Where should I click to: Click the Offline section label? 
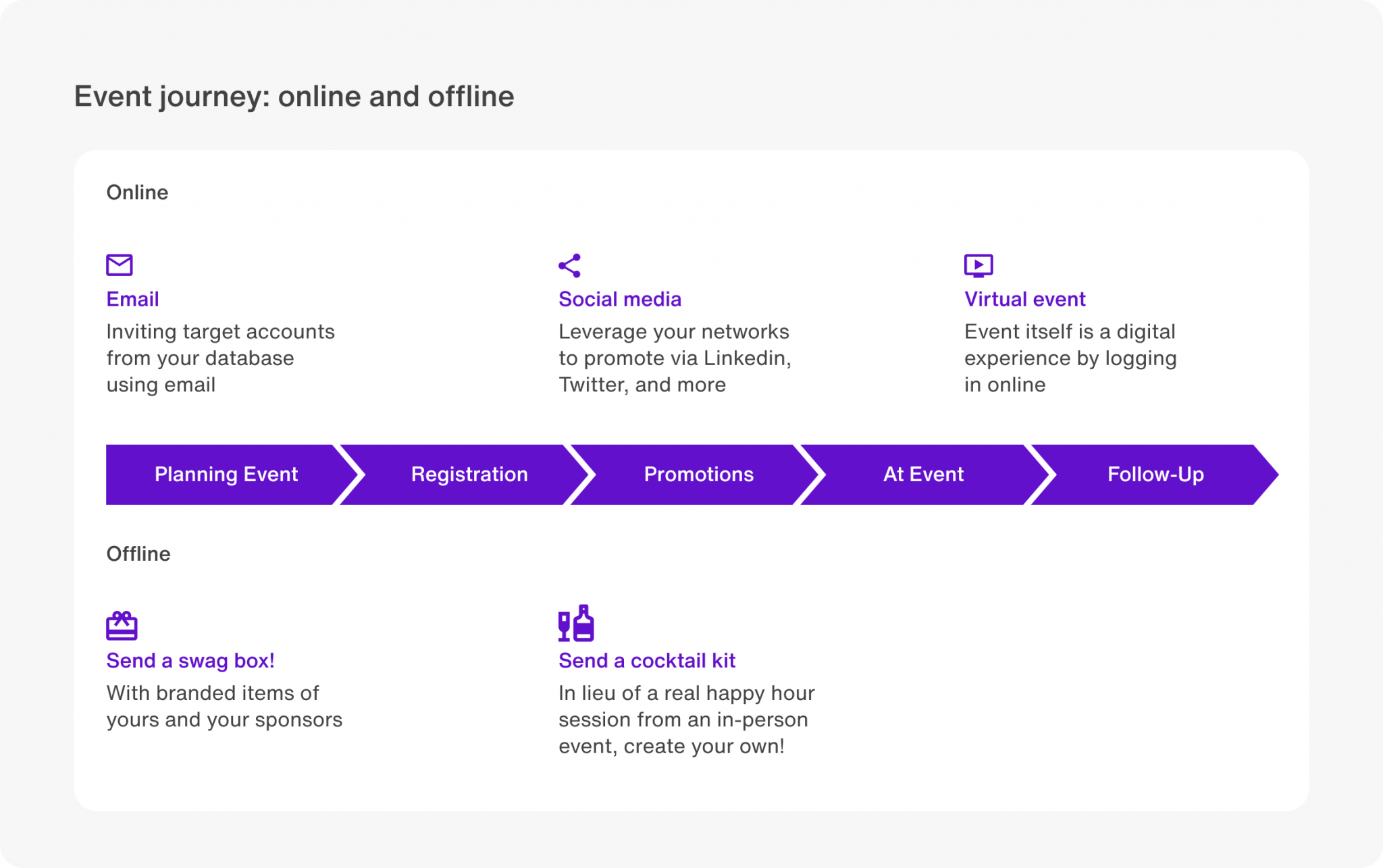138,554
